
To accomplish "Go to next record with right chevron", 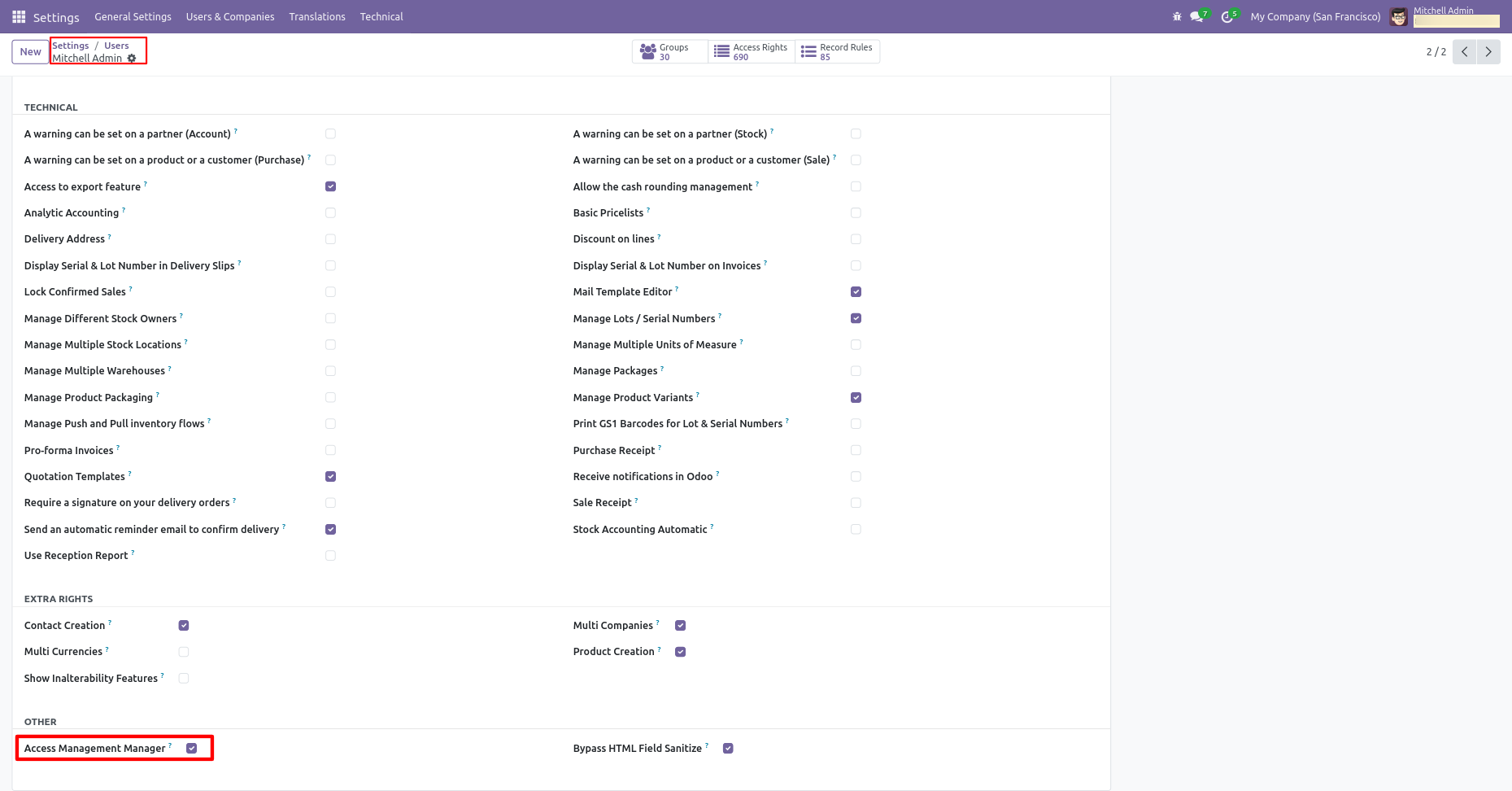I will click(1488, 51).
